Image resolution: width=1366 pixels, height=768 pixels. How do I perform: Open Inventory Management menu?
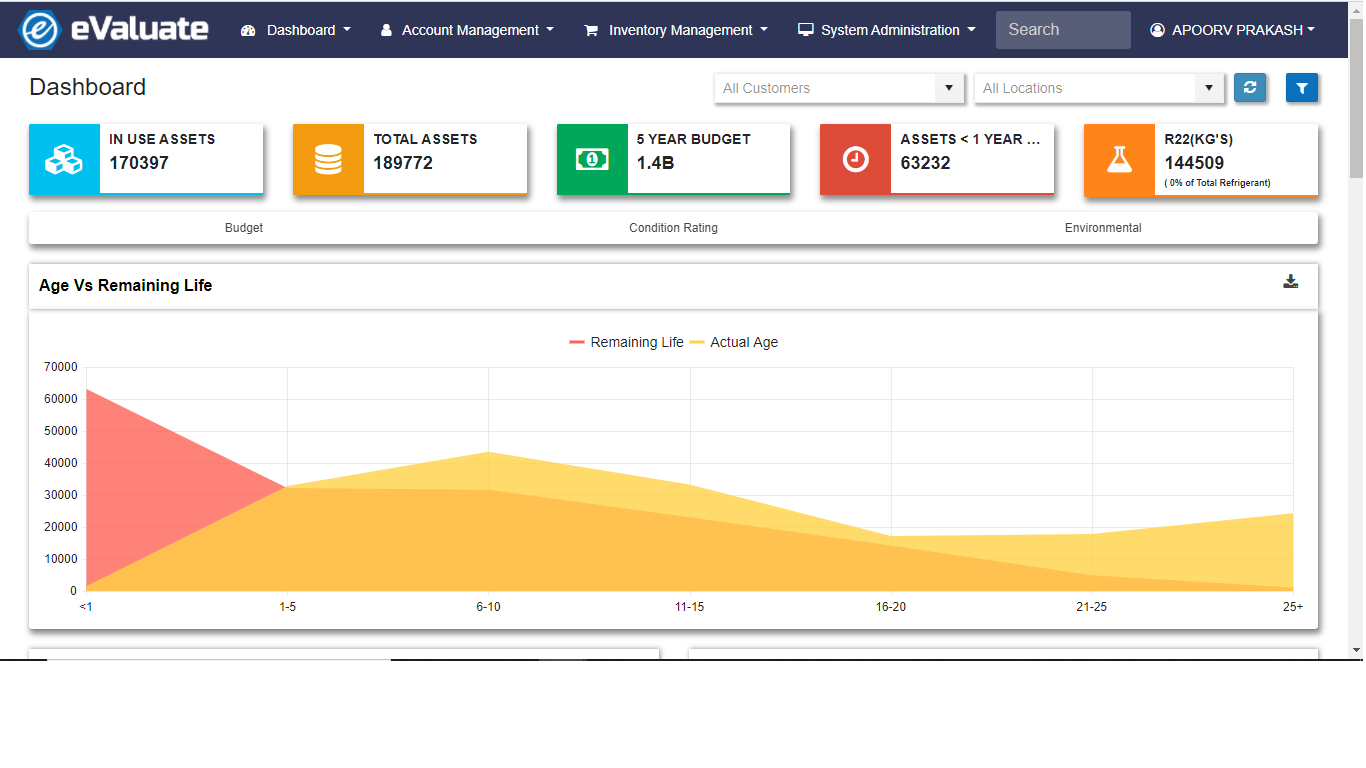pyautogui.click(x=676, y=30)
